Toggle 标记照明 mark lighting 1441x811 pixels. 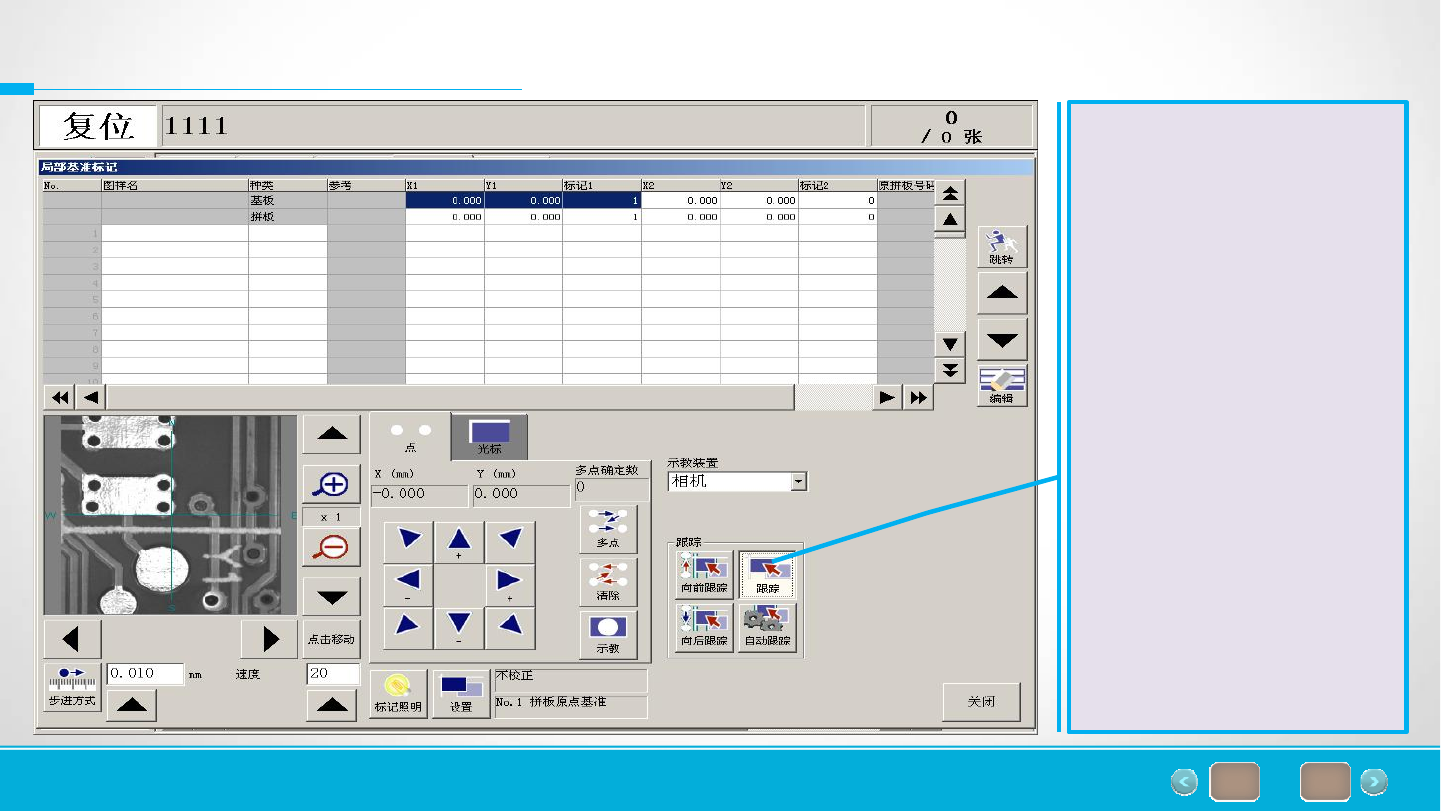(398, 694)
